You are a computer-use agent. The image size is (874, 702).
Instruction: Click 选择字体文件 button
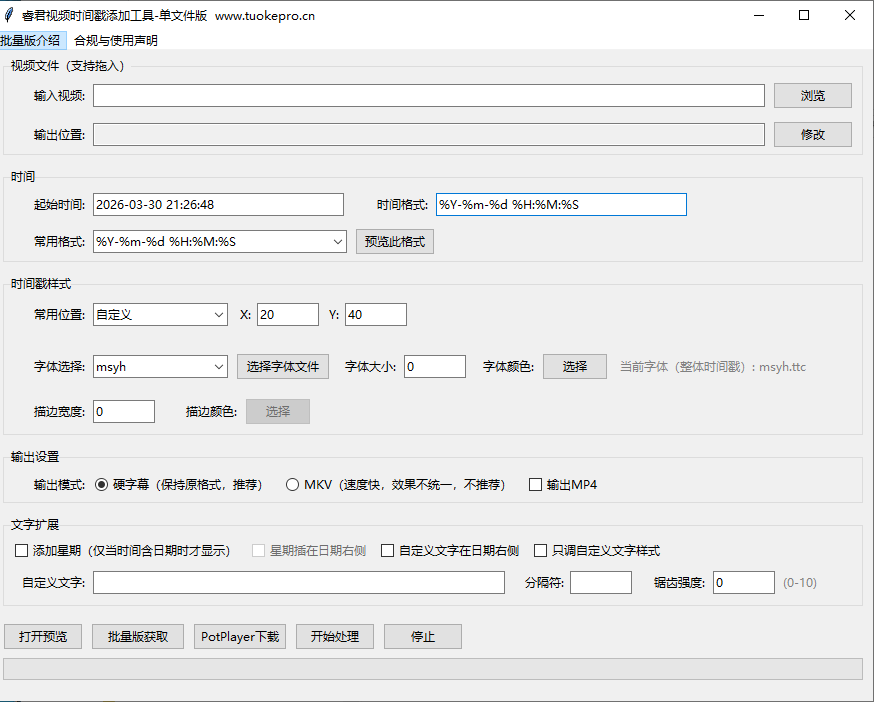coord(282,367)
